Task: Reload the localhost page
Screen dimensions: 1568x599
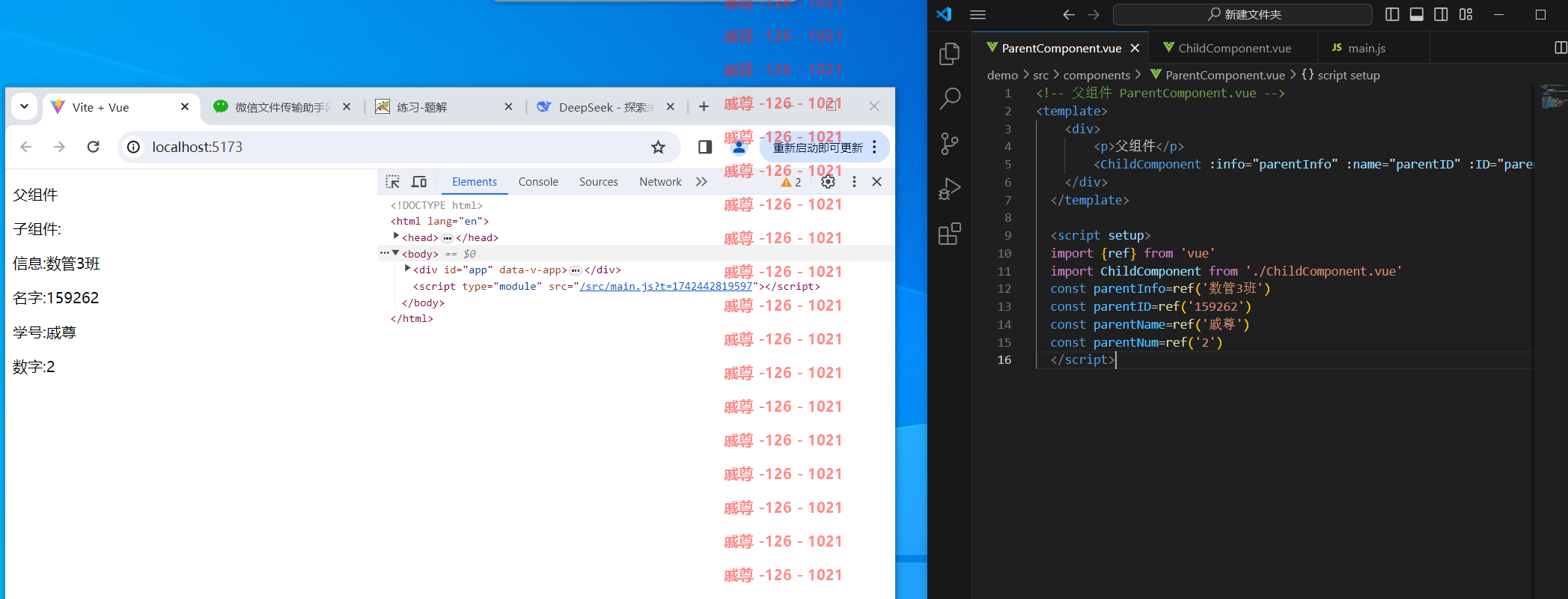Action: 93,147
